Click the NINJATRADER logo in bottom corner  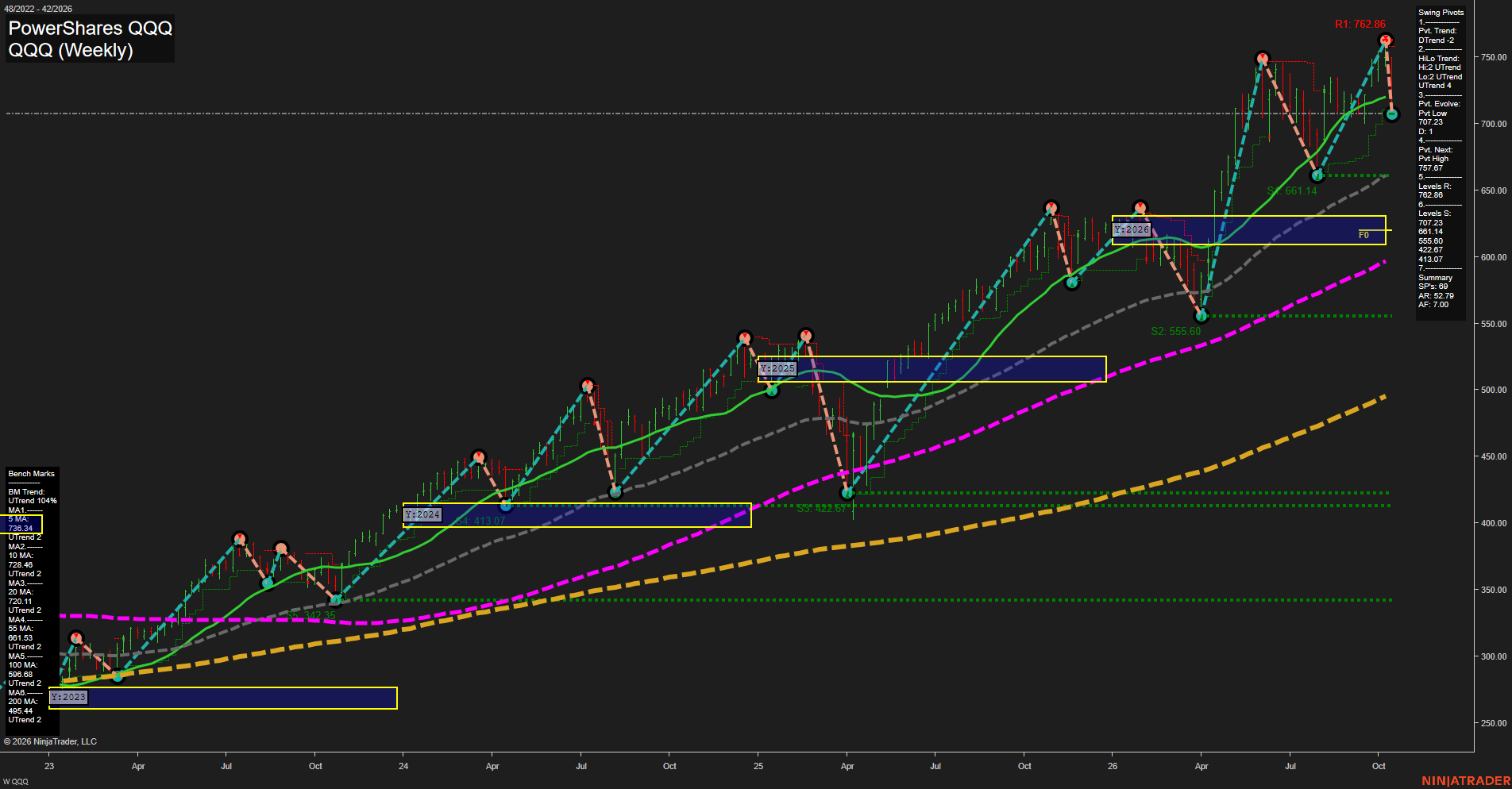[1466, 781]
